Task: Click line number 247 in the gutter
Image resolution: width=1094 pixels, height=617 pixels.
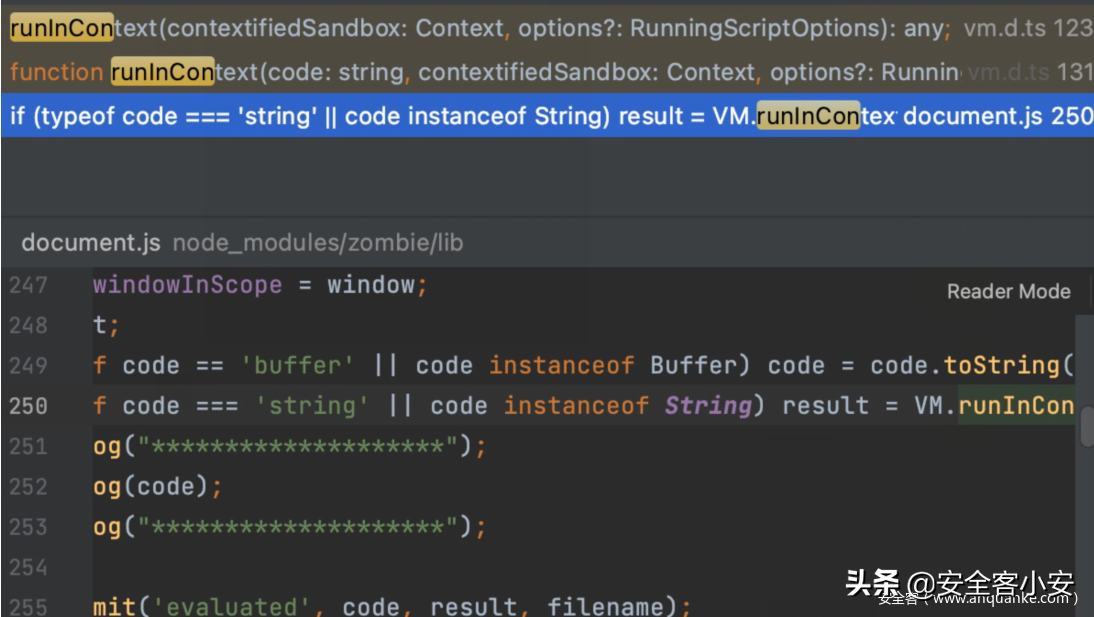Action: [28, 285]
